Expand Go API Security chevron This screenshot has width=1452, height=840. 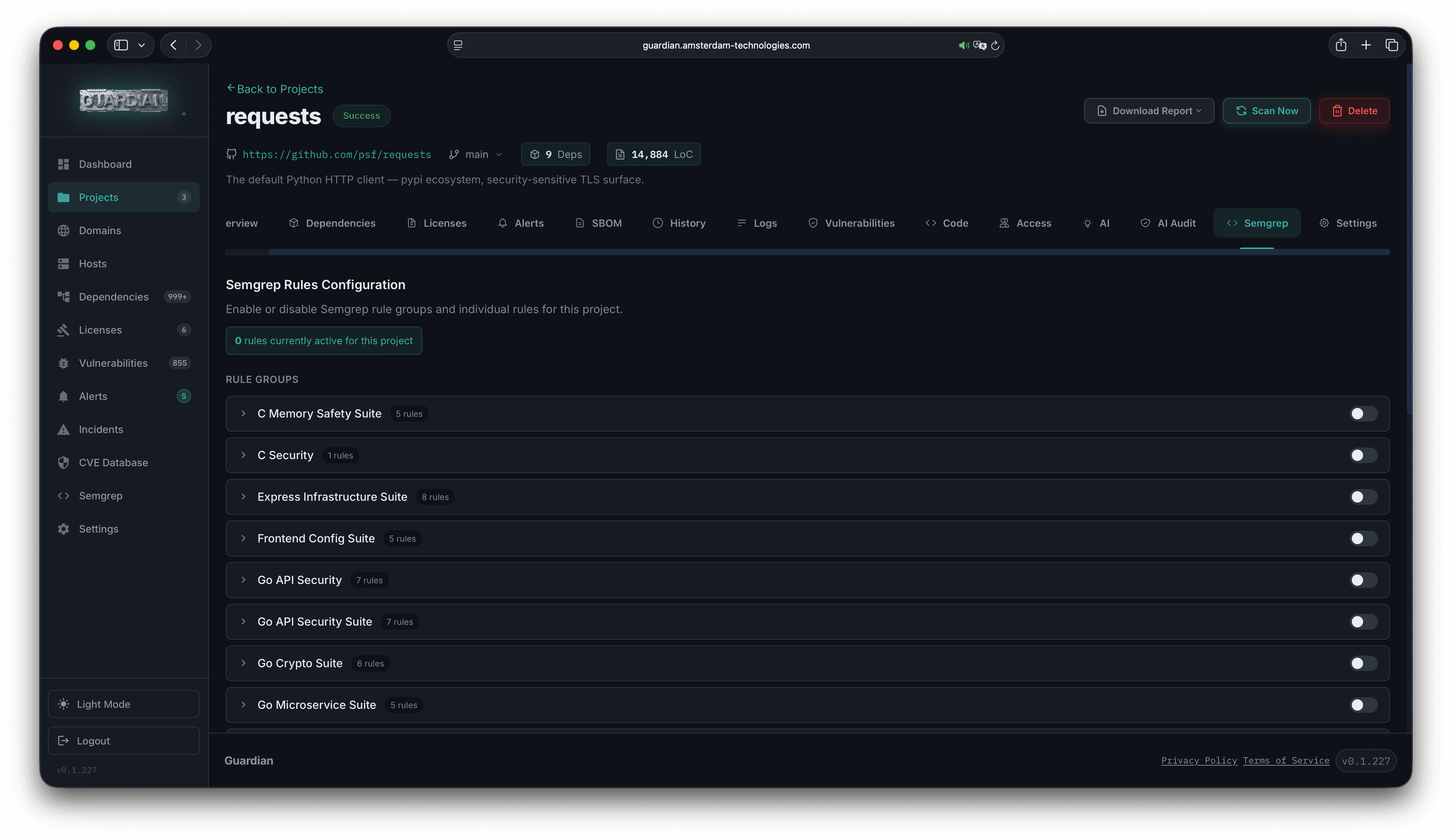243,580
